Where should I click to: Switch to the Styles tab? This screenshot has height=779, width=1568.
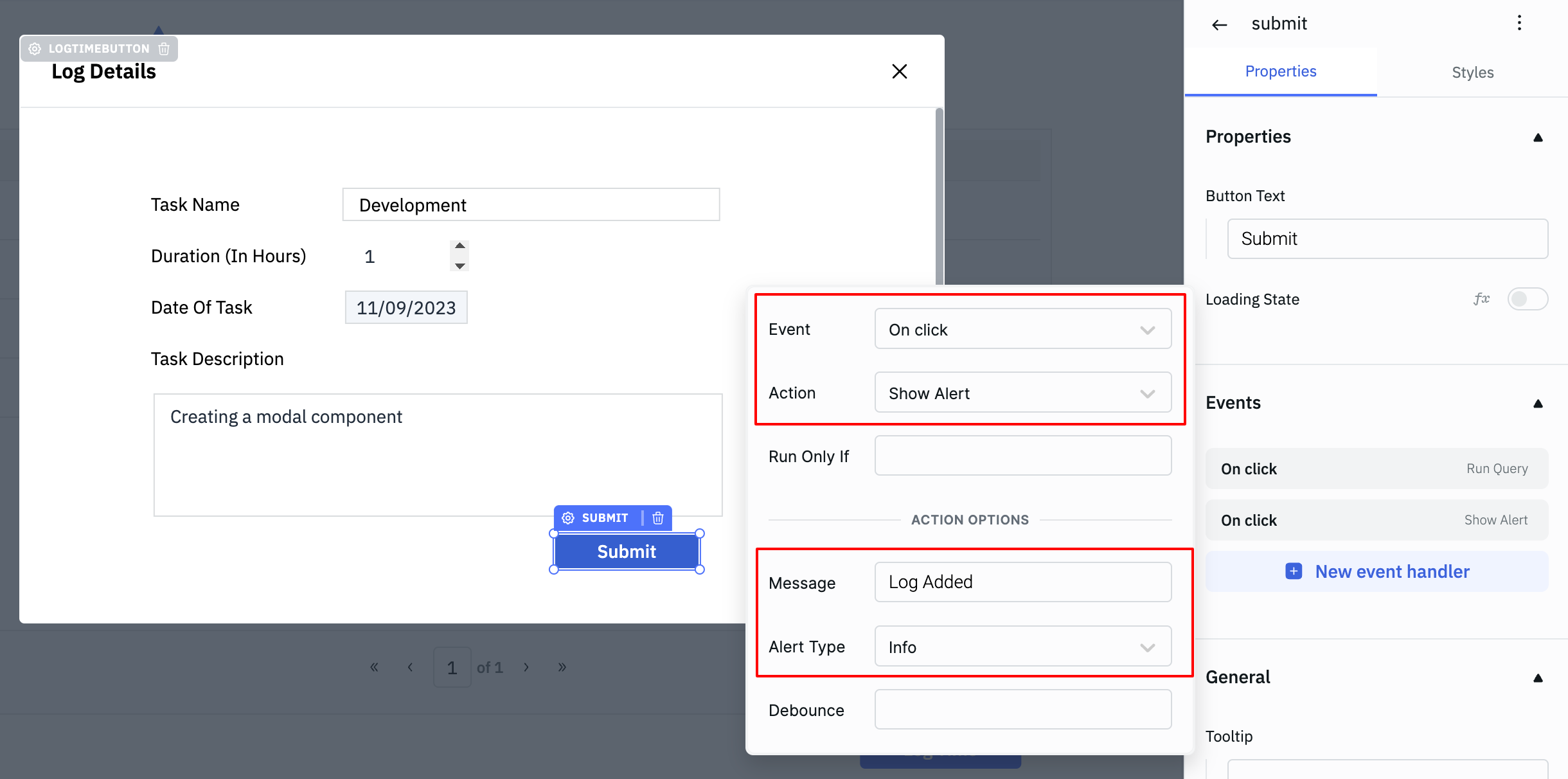[1472, 72]
